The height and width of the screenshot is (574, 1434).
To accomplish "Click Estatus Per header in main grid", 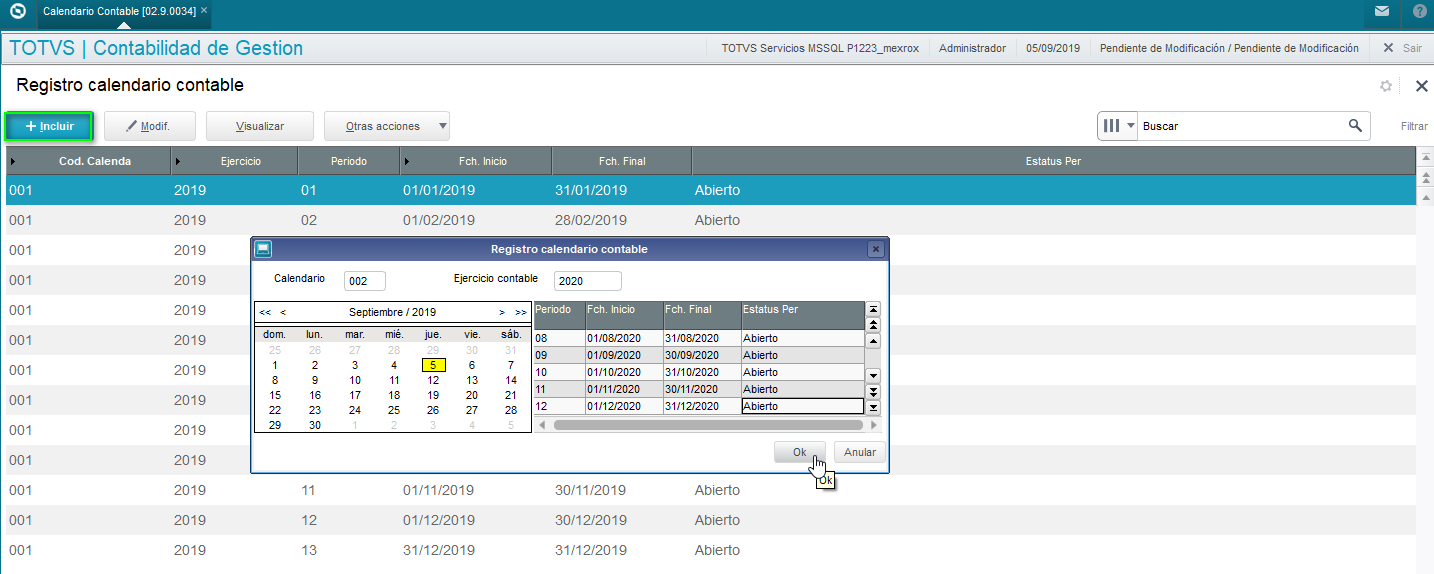I will [1053, 161].
